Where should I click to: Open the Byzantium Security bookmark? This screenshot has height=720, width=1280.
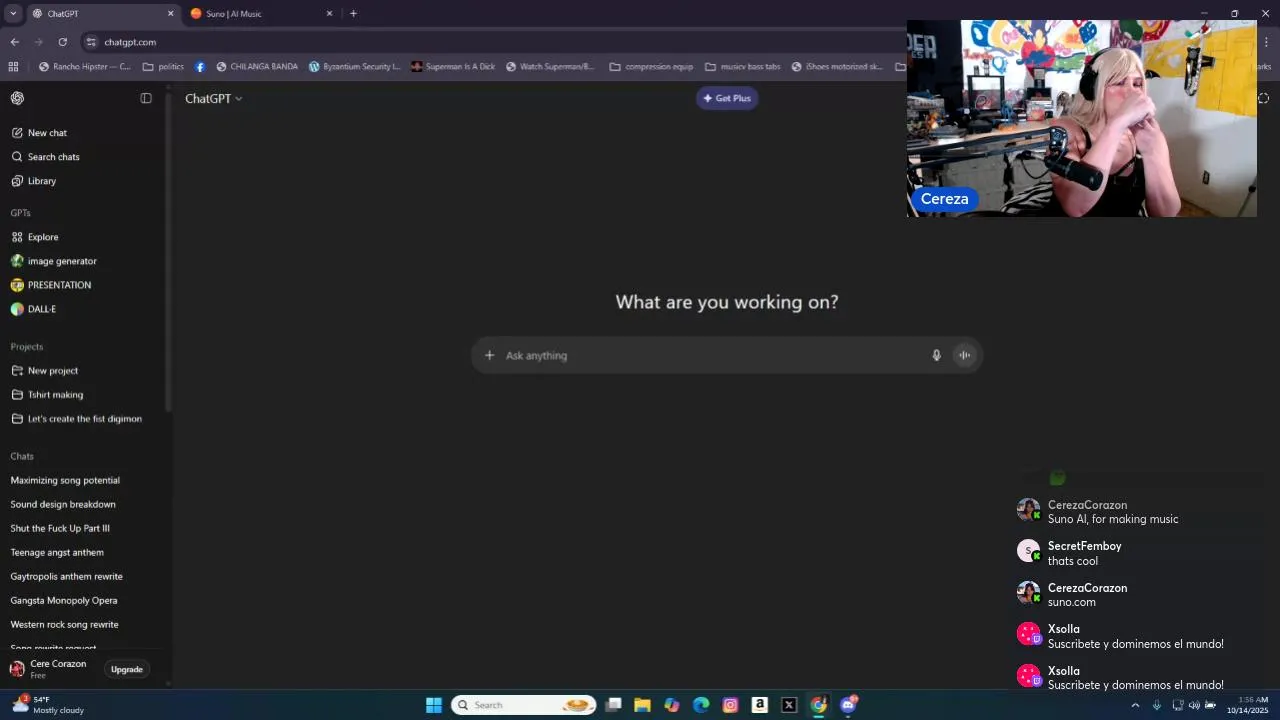354,67
